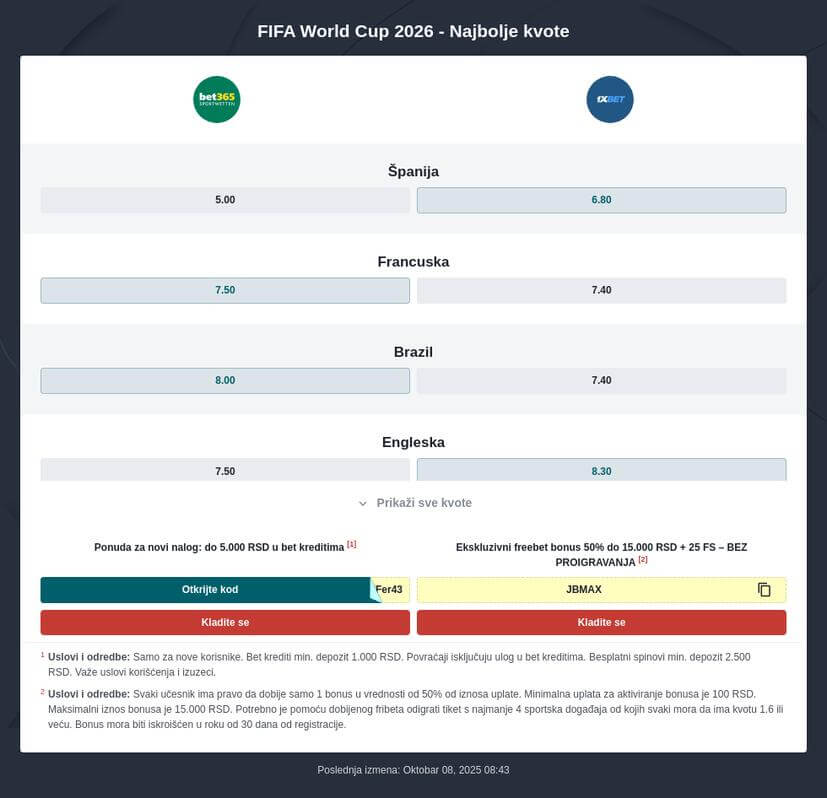Choose Brazil odds 7.40
Image resolution: width=827 pixels, height=798 pixels.
[x=601, y=380]
